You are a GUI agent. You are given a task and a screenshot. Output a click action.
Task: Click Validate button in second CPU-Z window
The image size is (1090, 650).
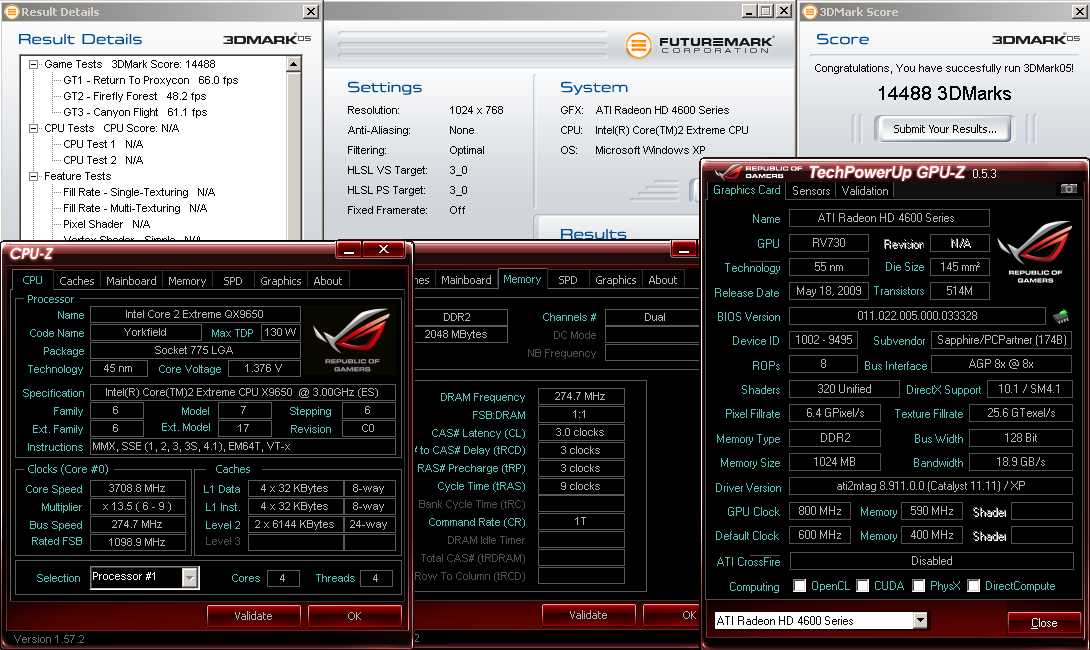coord(588,615)
